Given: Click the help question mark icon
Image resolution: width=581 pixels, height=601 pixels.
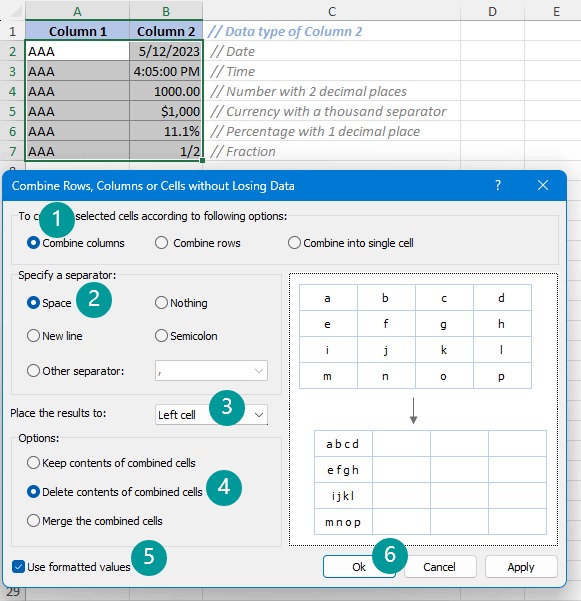Looking at the screenshot, I should [497, 186].
